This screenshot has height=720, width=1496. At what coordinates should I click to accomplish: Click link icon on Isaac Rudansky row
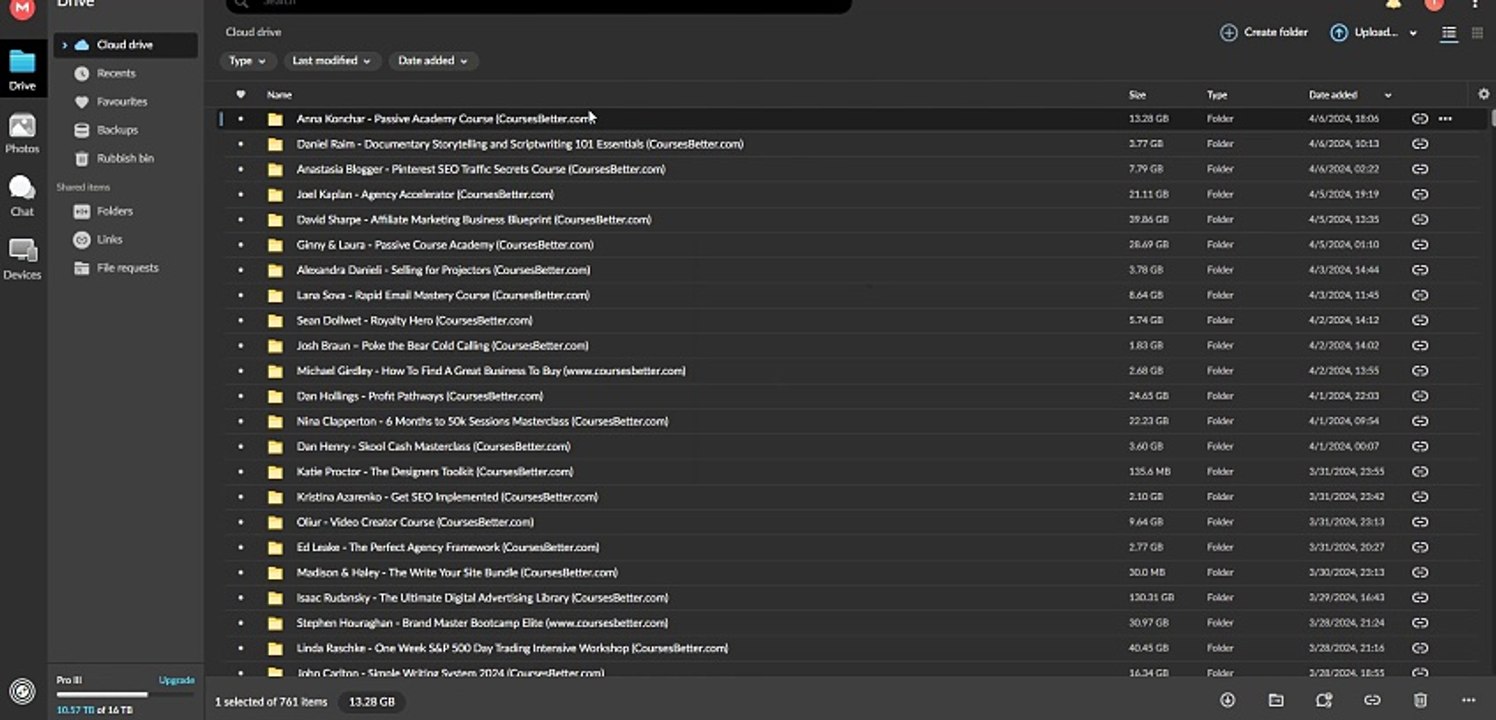(1420, 598)
